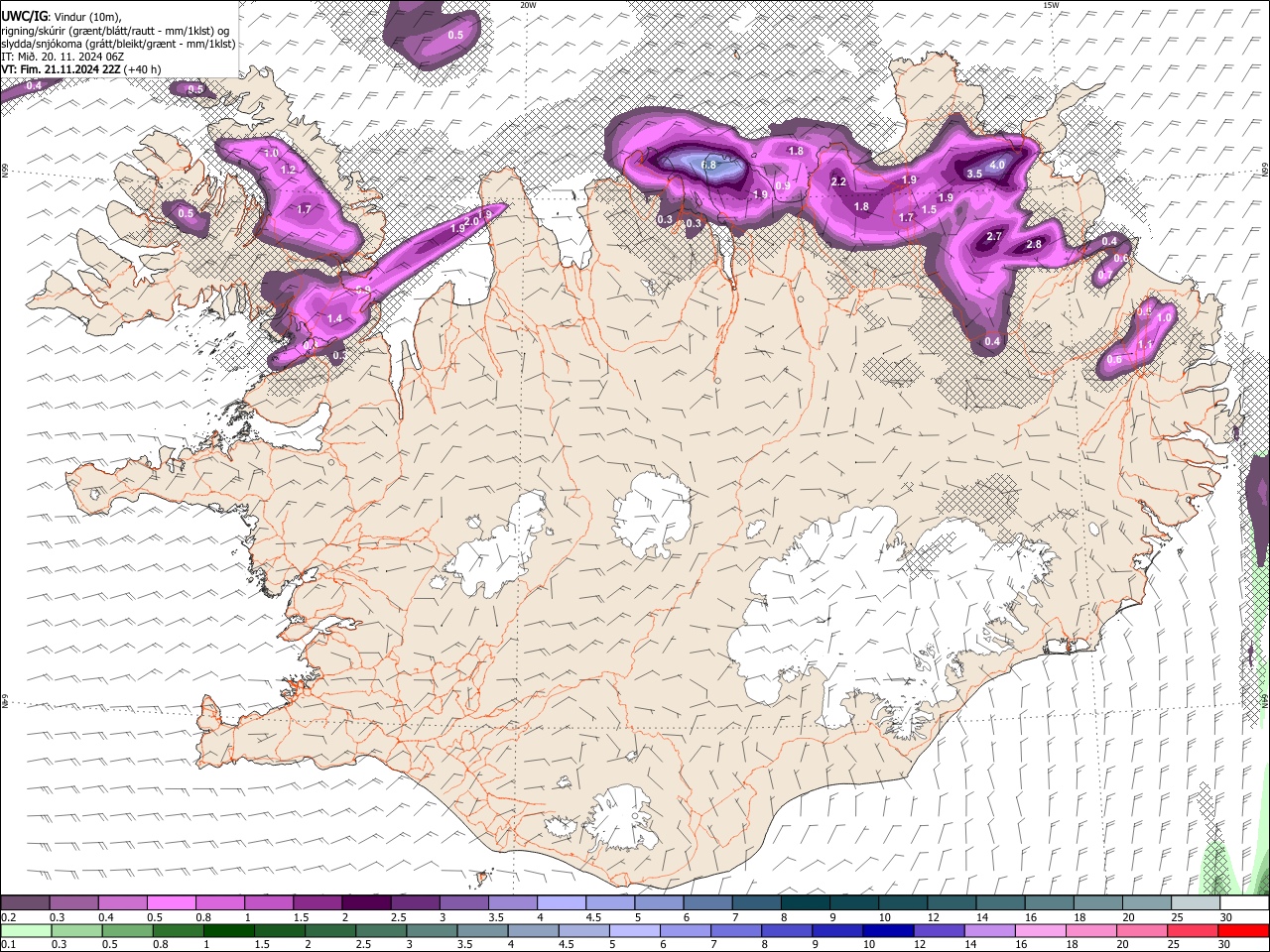Click the 15W longitude label

1051,5
